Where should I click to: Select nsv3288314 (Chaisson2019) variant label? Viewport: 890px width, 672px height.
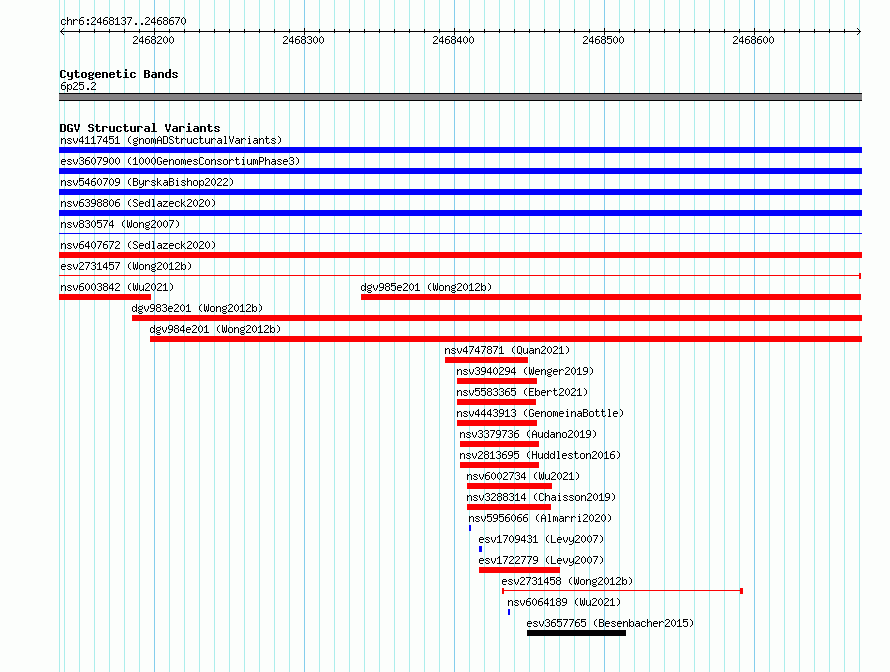pos(541,497)
